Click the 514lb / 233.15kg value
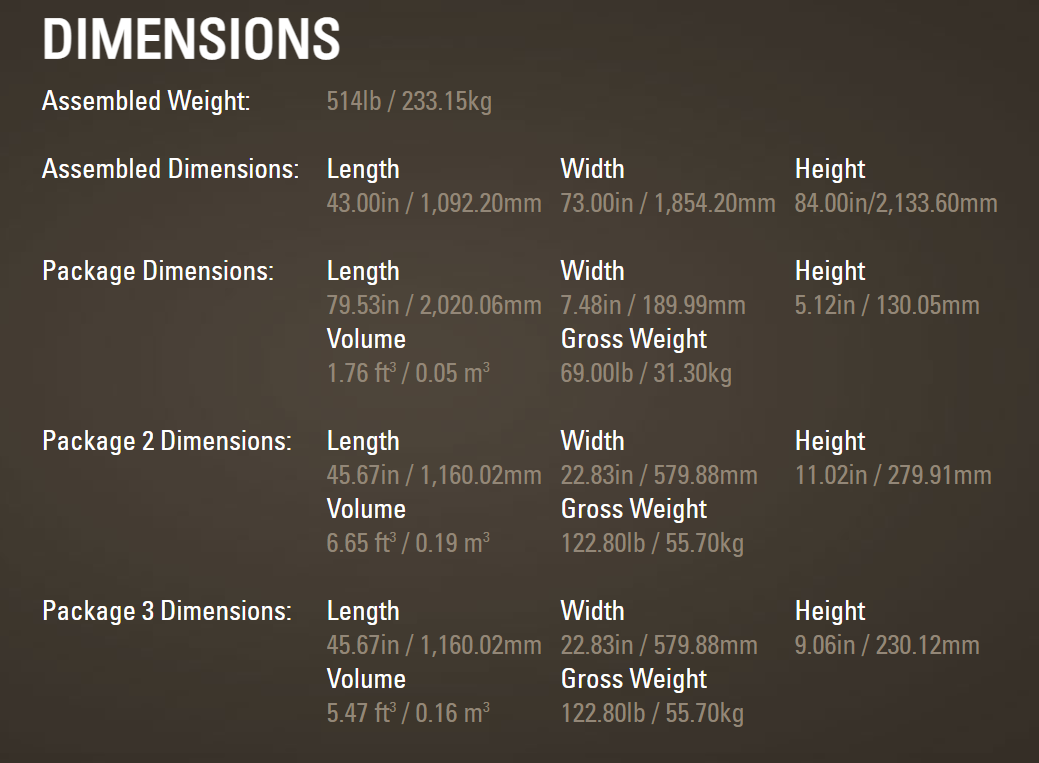1039x763 pixels. click(410, 101)
